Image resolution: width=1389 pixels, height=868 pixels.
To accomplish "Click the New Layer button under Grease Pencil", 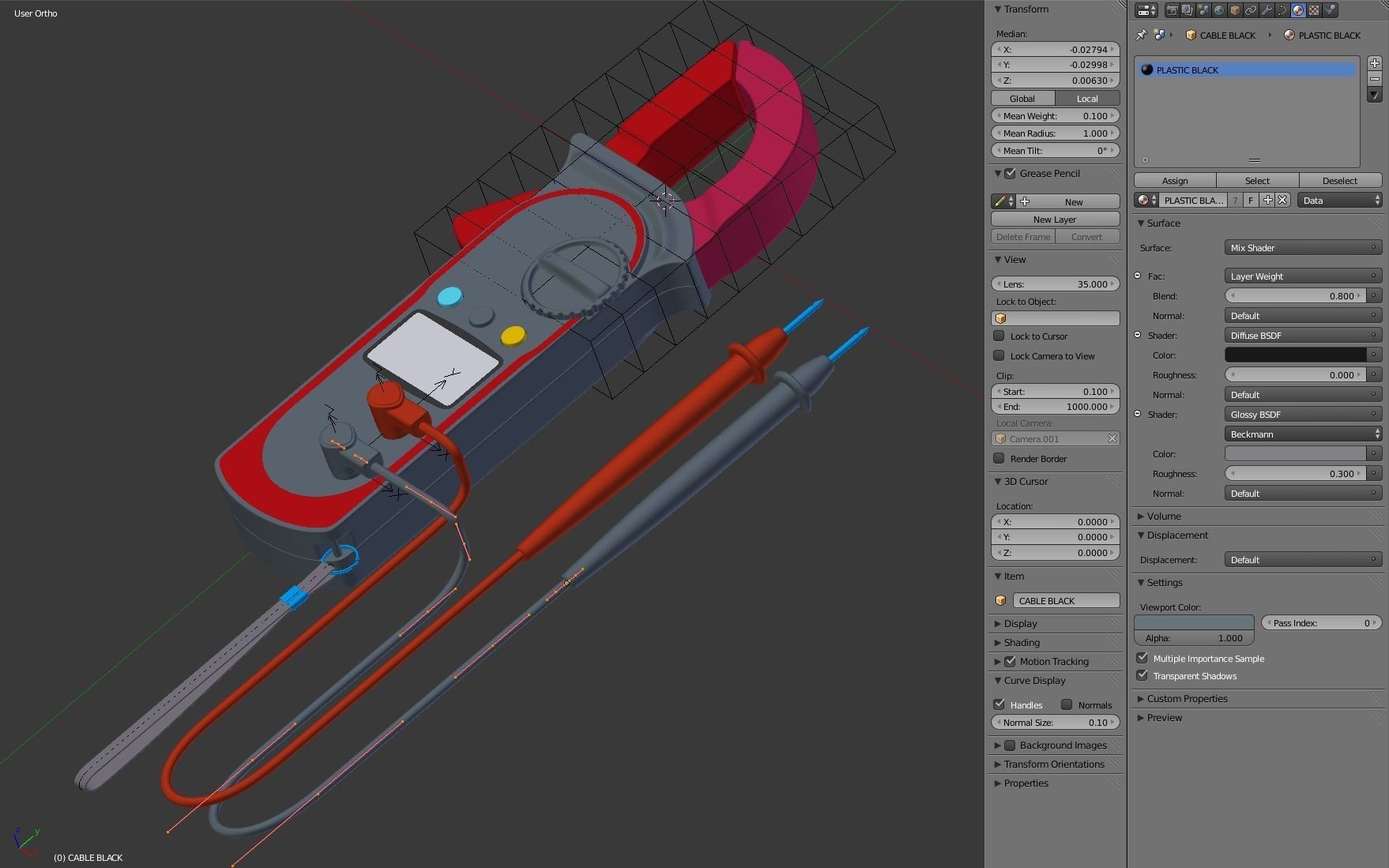I will click(1055, 219).
